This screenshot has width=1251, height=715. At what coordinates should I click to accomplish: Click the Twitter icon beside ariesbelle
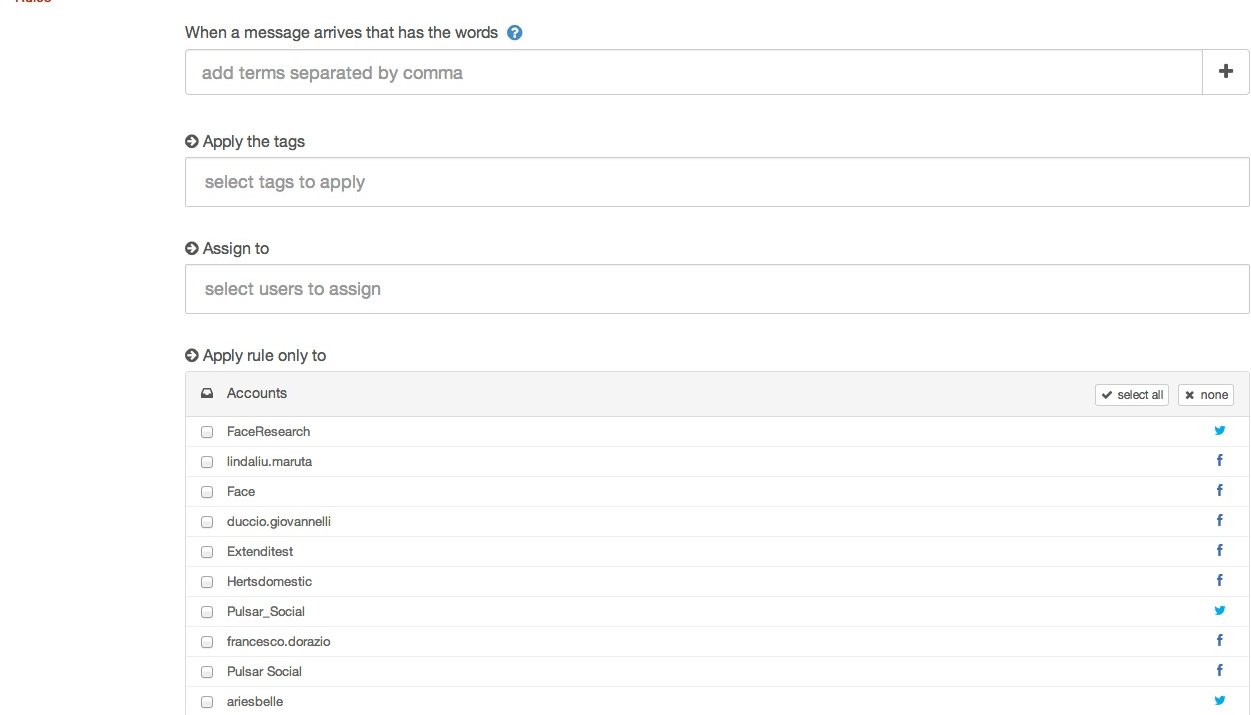[1219, 701]
